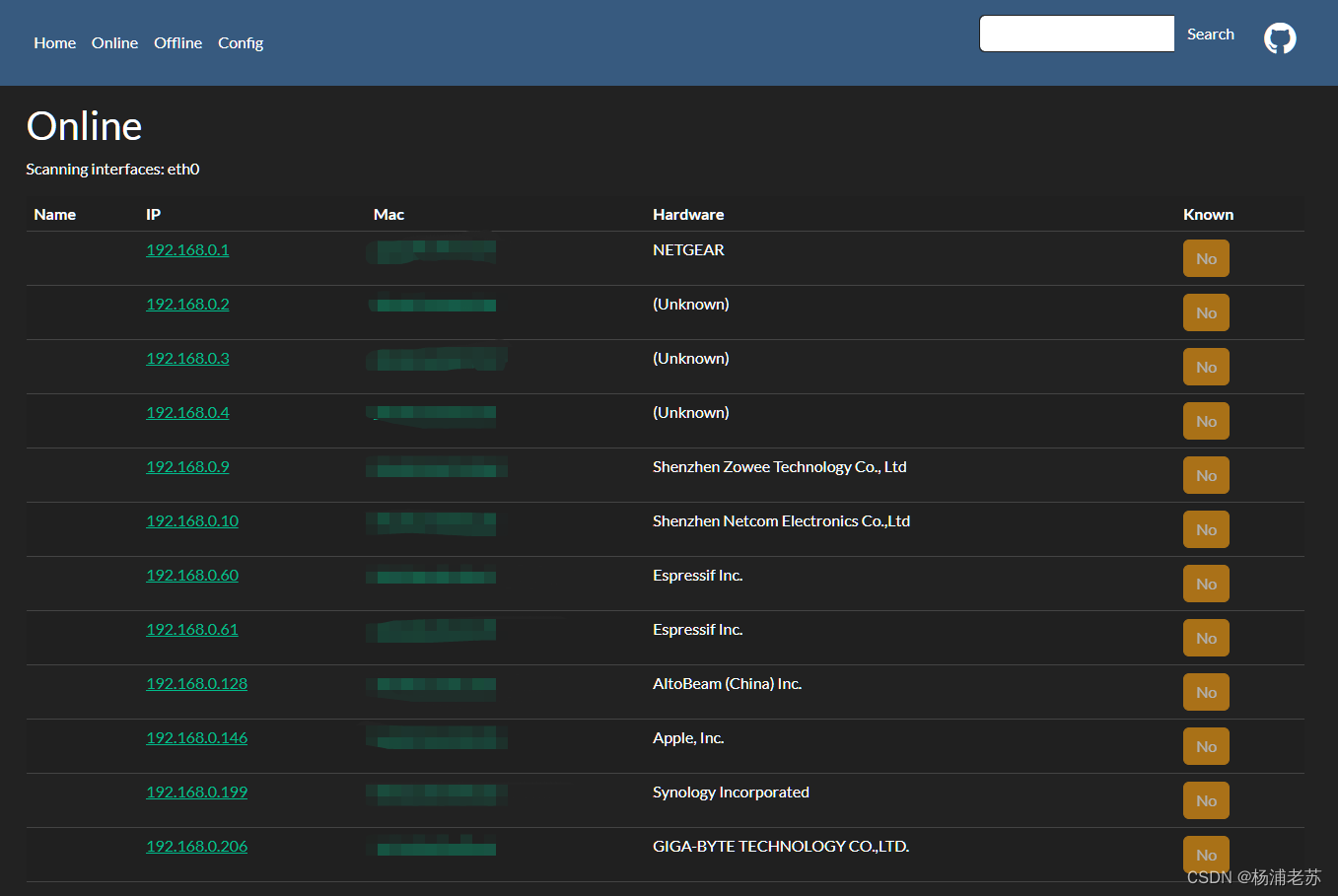Open host 192.168.0.4 details
This screenshot has height=896, width=1338.
point(187,412)
